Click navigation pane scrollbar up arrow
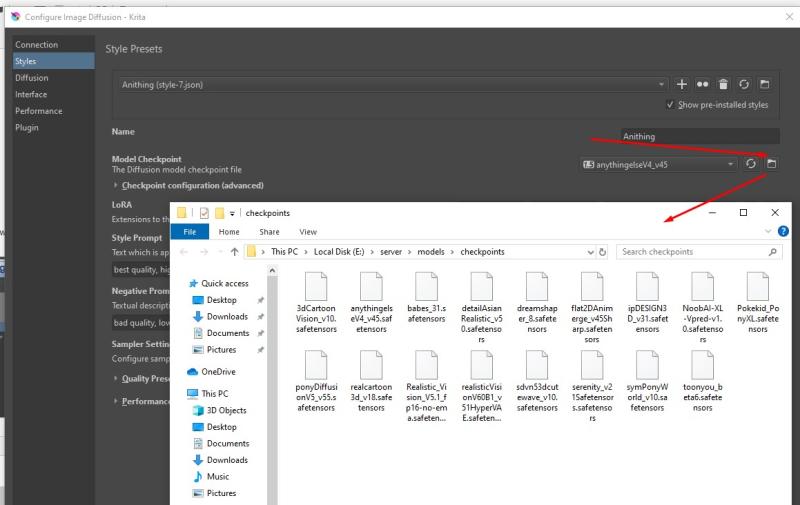Screen dimensions: 800x505 [x=272, y=270]
